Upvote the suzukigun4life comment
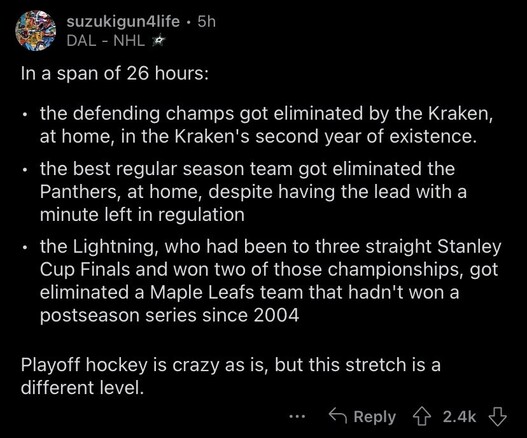Image resolution: width=527 pixels, height=438 pixels. pyautogui.click(x=422, y=417)
